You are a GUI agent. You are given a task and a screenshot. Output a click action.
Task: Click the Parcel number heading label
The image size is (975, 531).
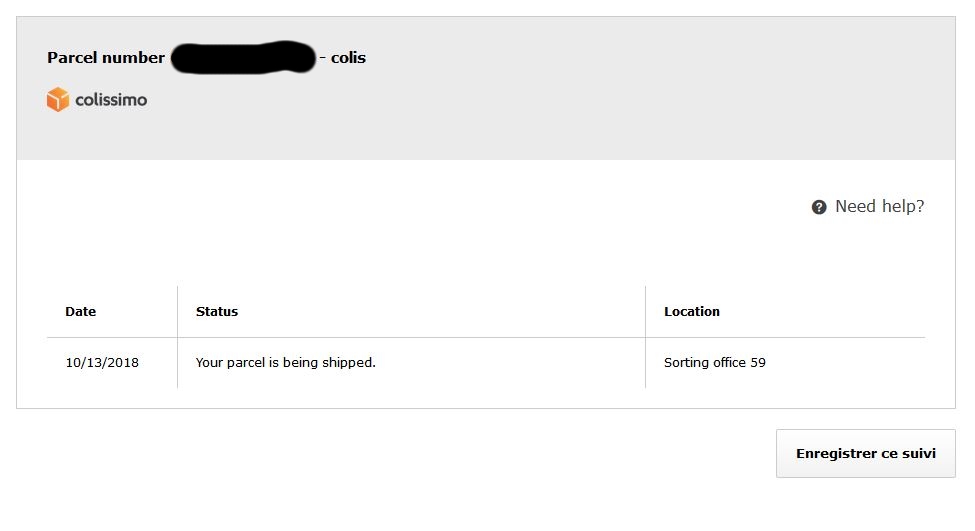pyautogui.click(x=106, y=58)
